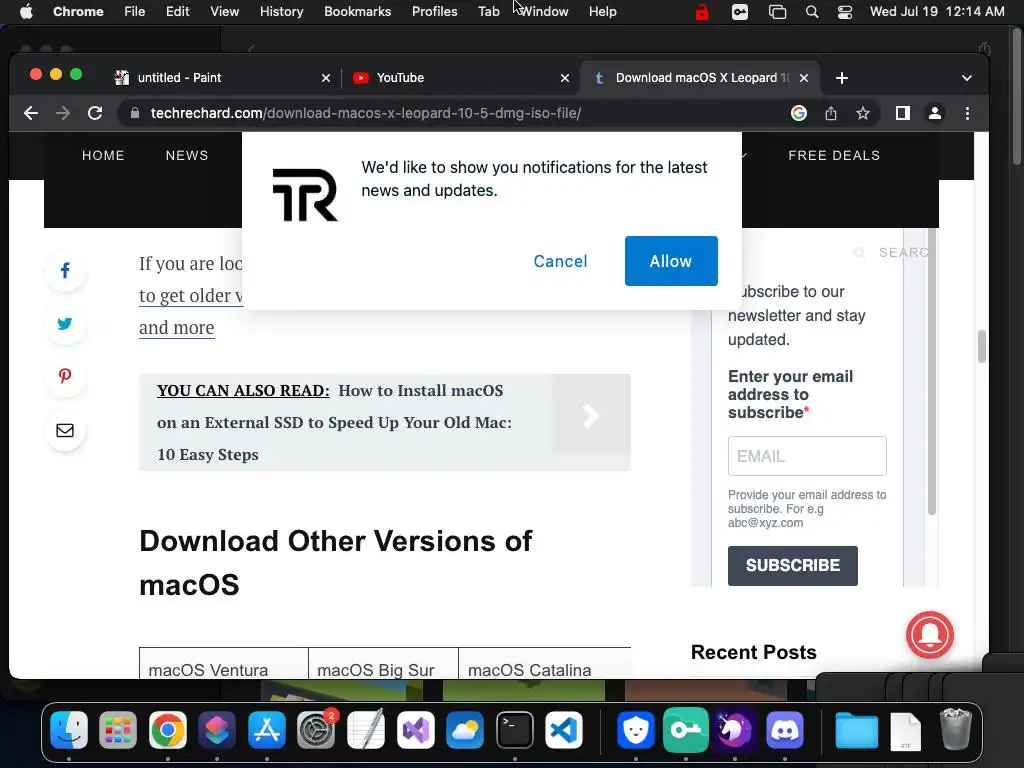Expand the tab search dropdown arrow
The image size is (1024, 768).
[967, 78]
